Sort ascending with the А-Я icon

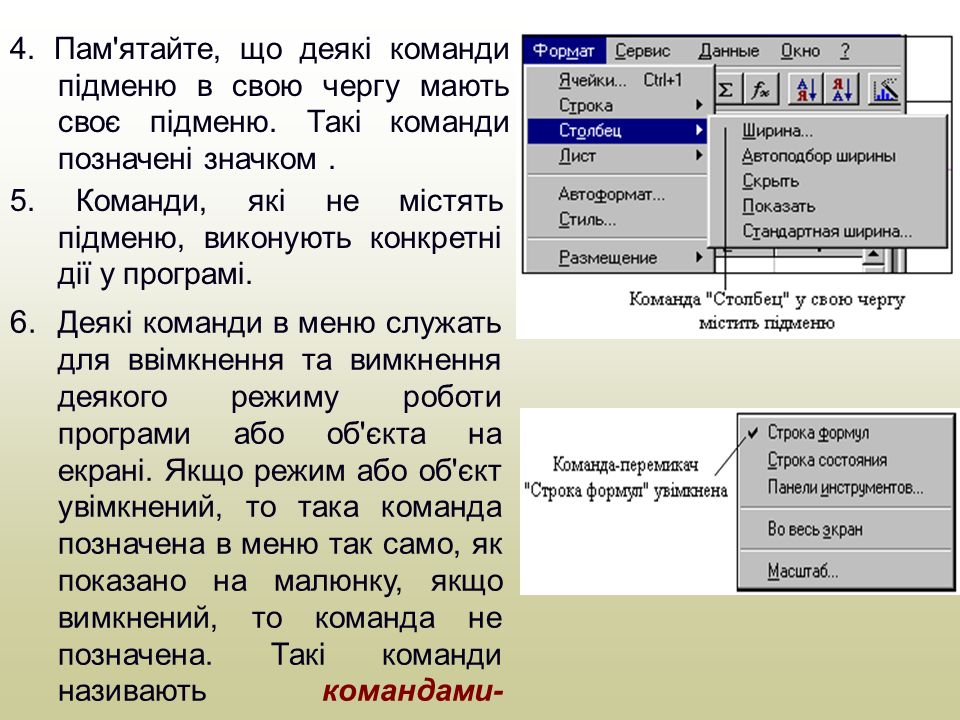[x=806, y=90]
